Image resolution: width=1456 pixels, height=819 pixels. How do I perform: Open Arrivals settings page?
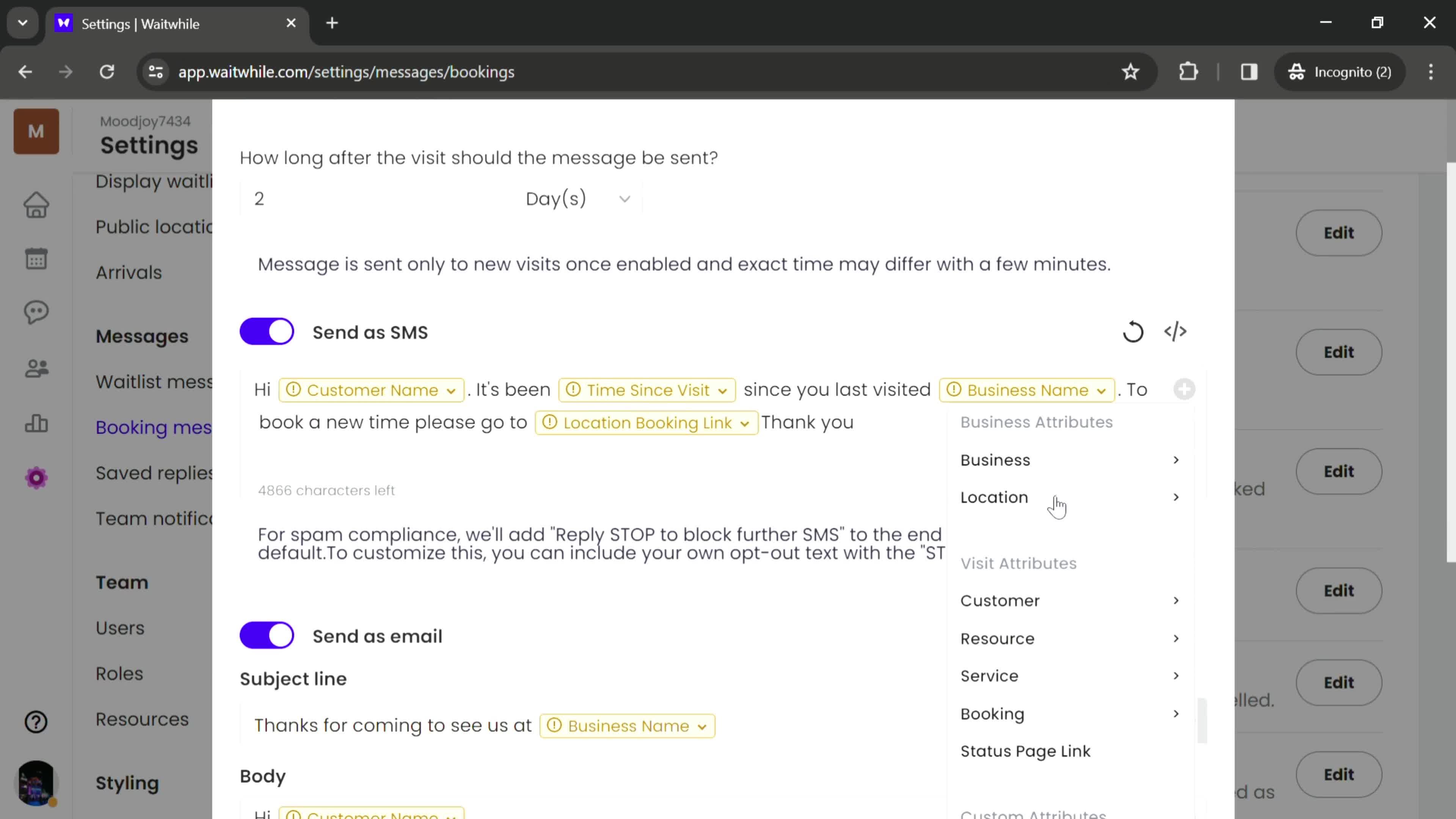[128, 273]
